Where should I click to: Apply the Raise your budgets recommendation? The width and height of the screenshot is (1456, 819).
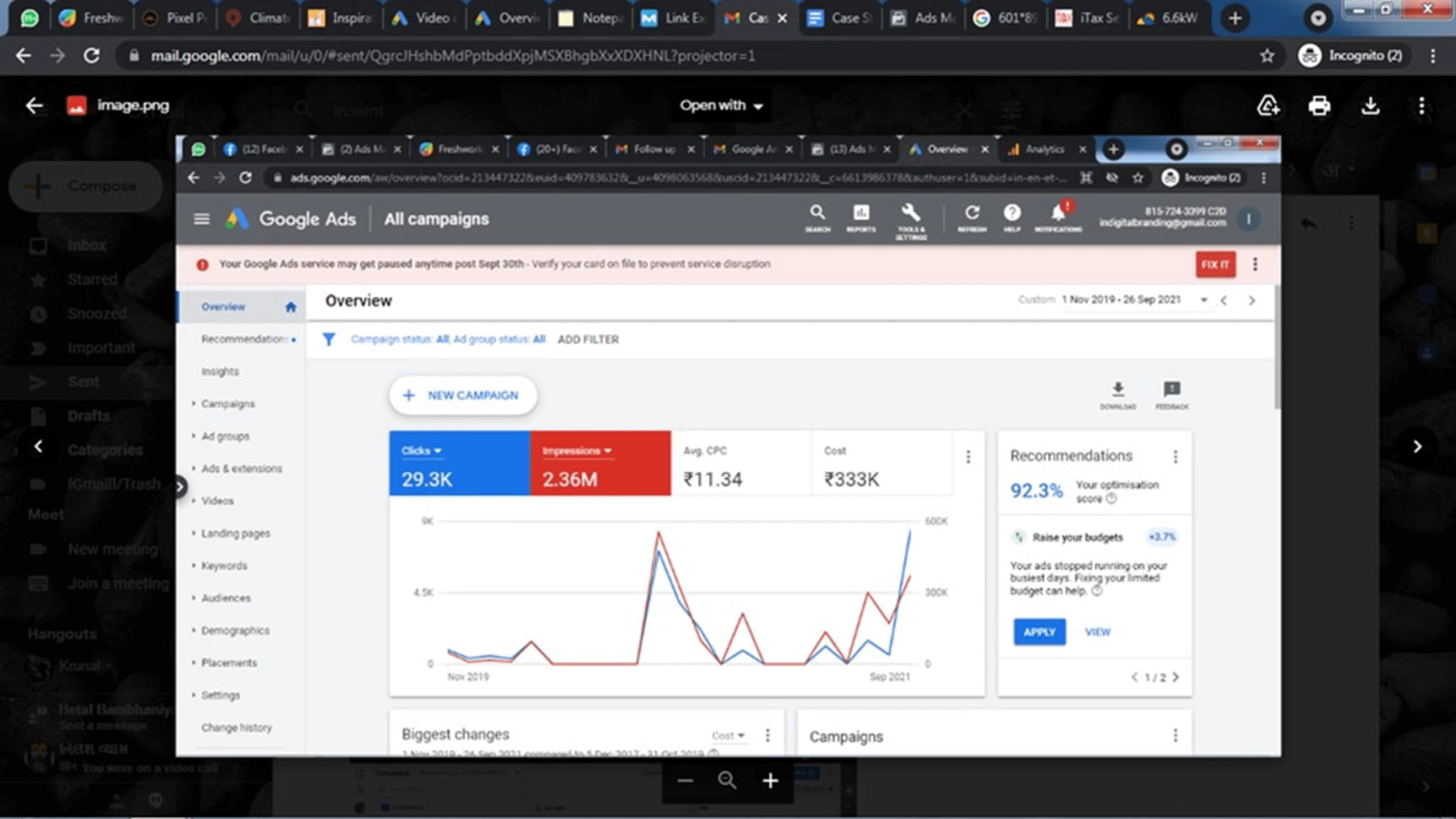[1039, 632]
